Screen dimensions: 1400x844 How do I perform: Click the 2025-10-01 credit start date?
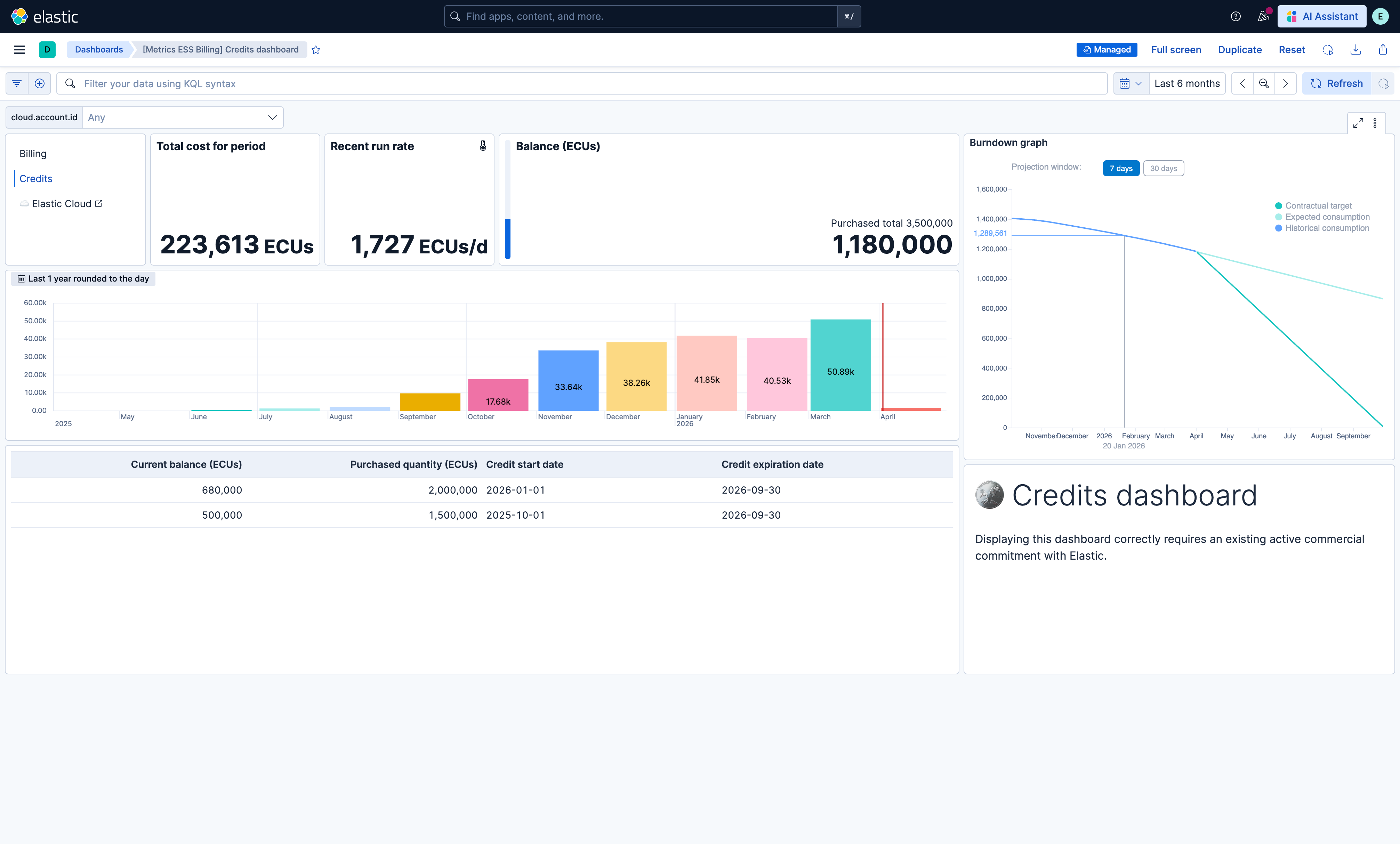(515, 514)
